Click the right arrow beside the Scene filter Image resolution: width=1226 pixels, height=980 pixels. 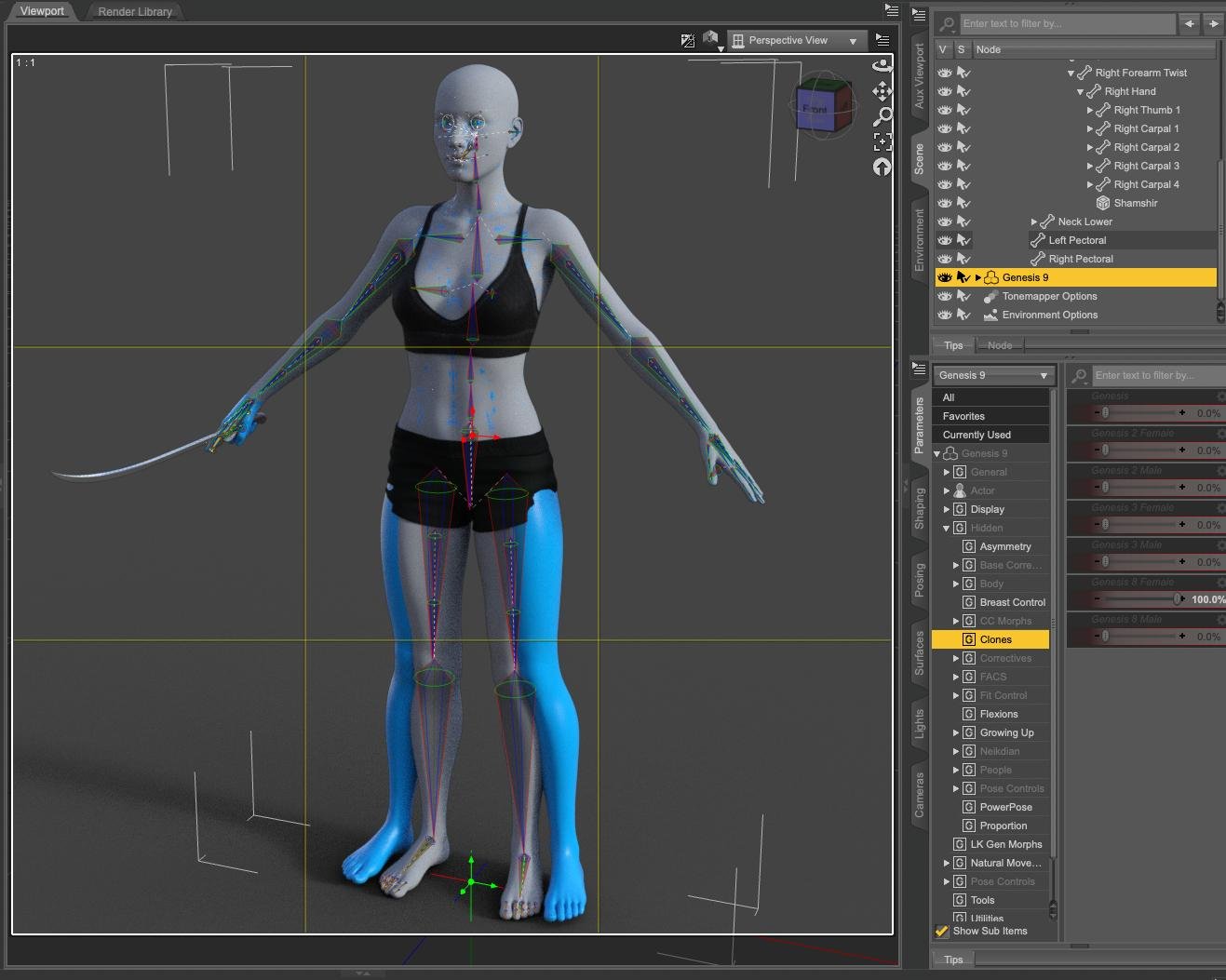pos(1213,23)
